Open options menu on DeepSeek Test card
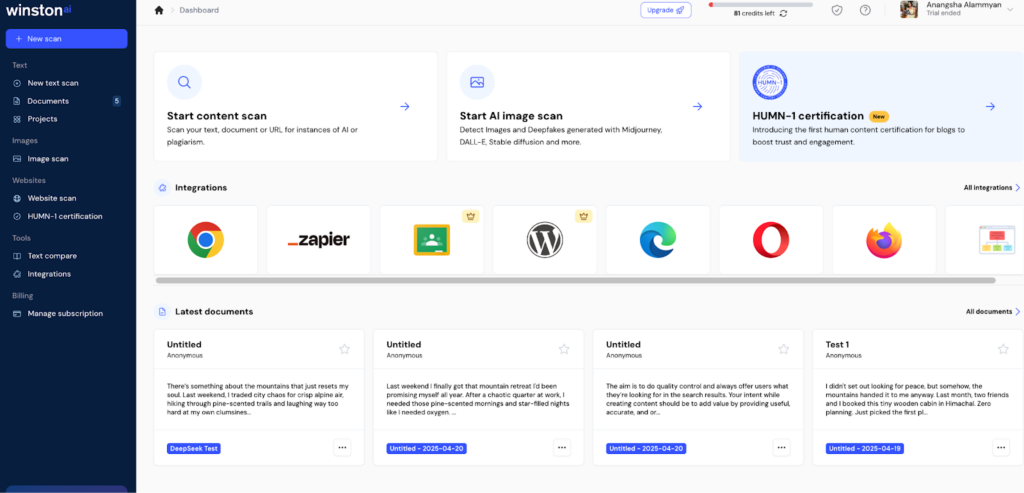1024x493 pixels. [342, 447]
